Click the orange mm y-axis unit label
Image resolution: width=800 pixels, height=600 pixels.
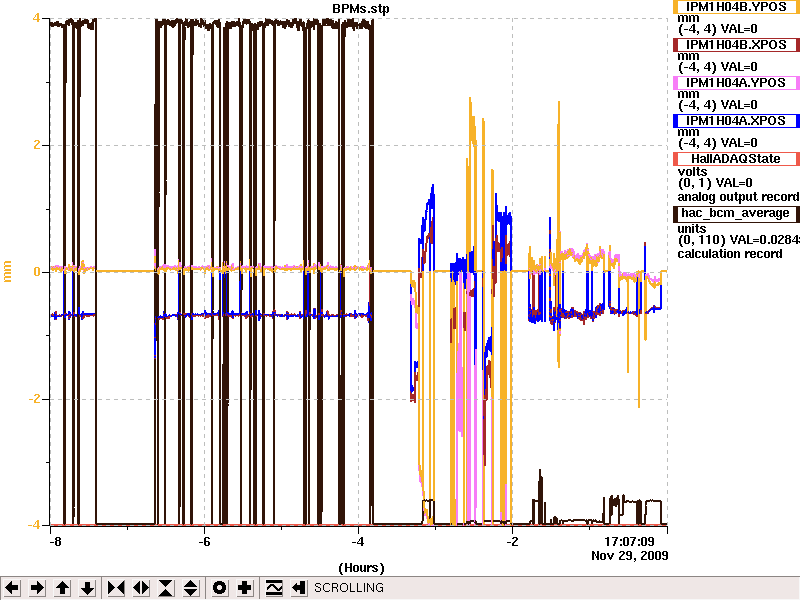(8, 271)
